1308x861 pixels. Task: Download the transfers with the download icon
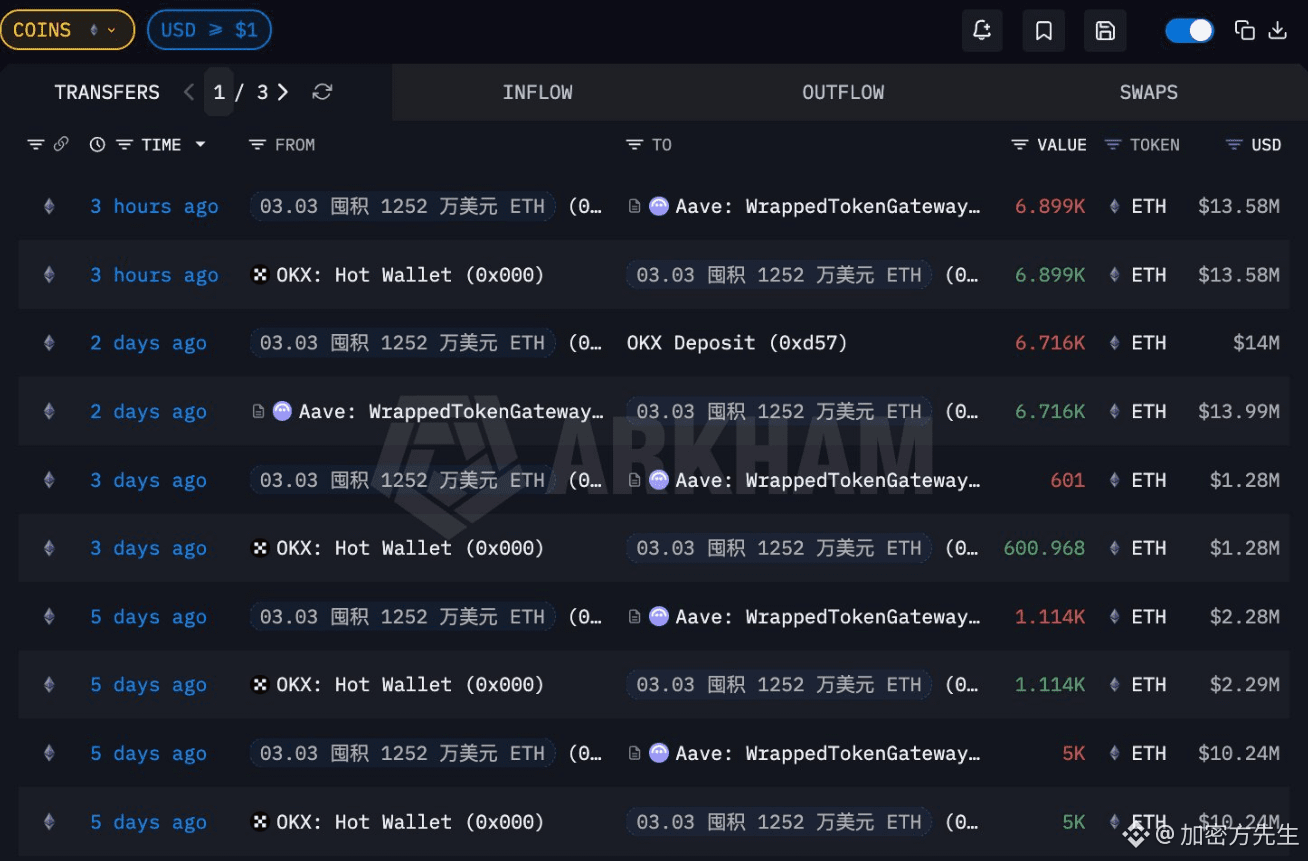1277,30
